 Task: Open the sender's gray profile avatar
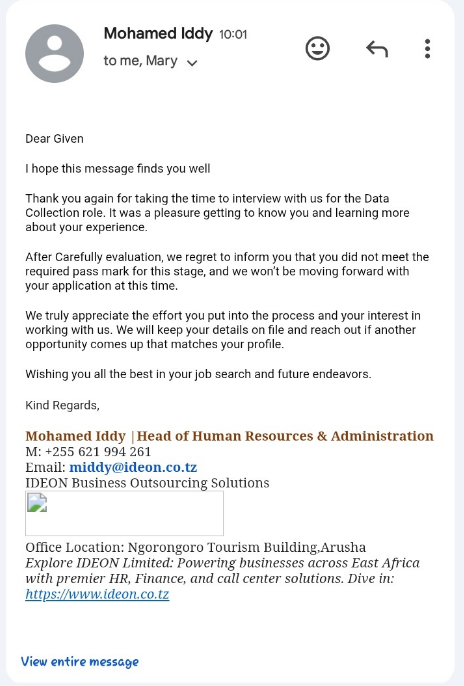[x=55, y=53]
